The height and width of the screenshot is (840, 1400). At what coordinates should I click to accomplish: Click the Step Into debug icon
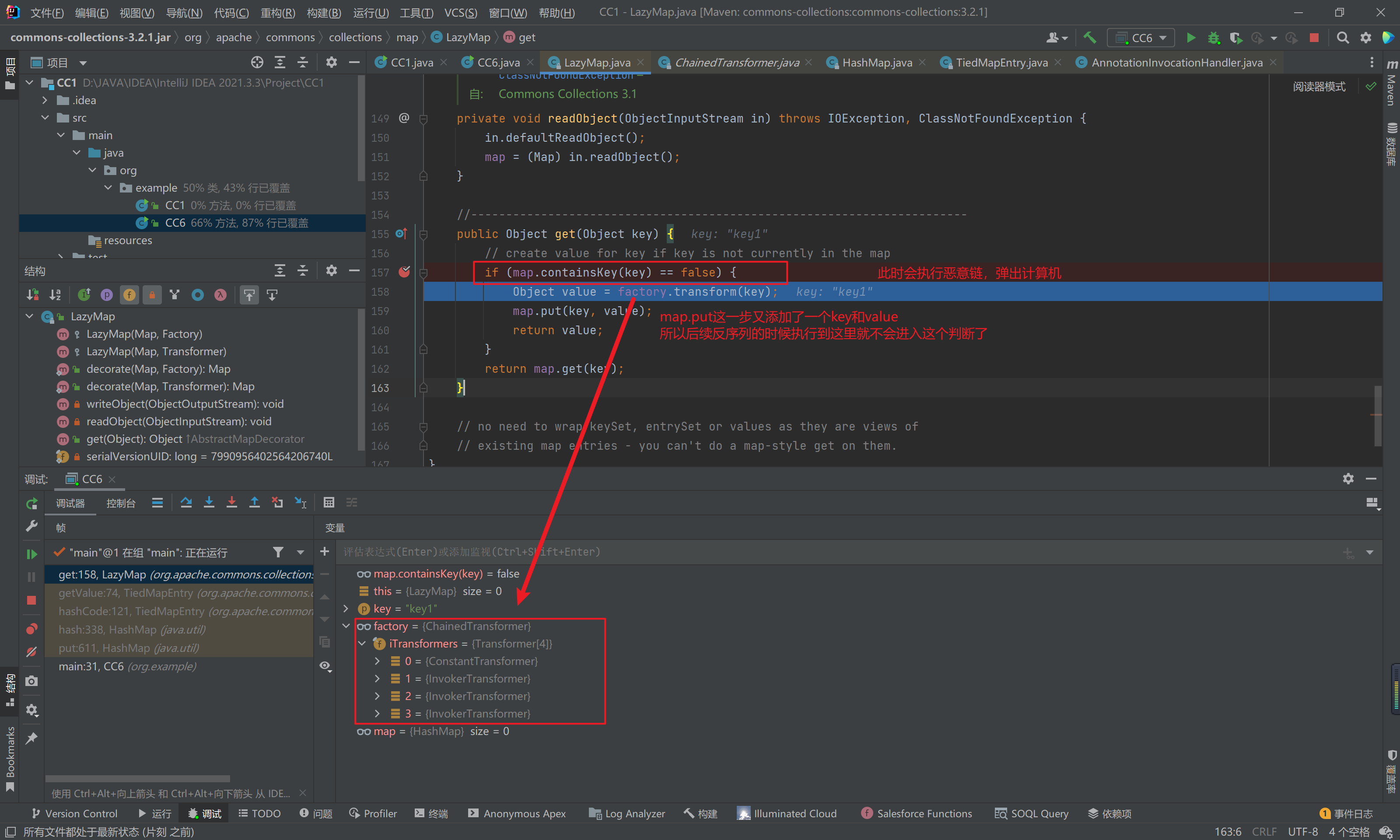tap(209, 503)
